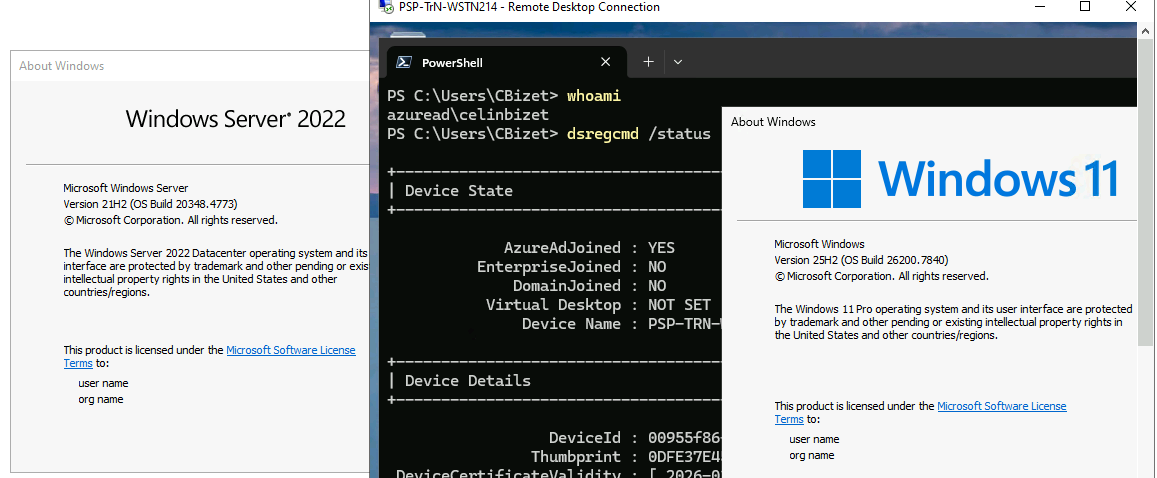Viewport: 1157px width, 478px height.
Task: Click 'Windows Server 2022' heading
Action: pos(235,119)
